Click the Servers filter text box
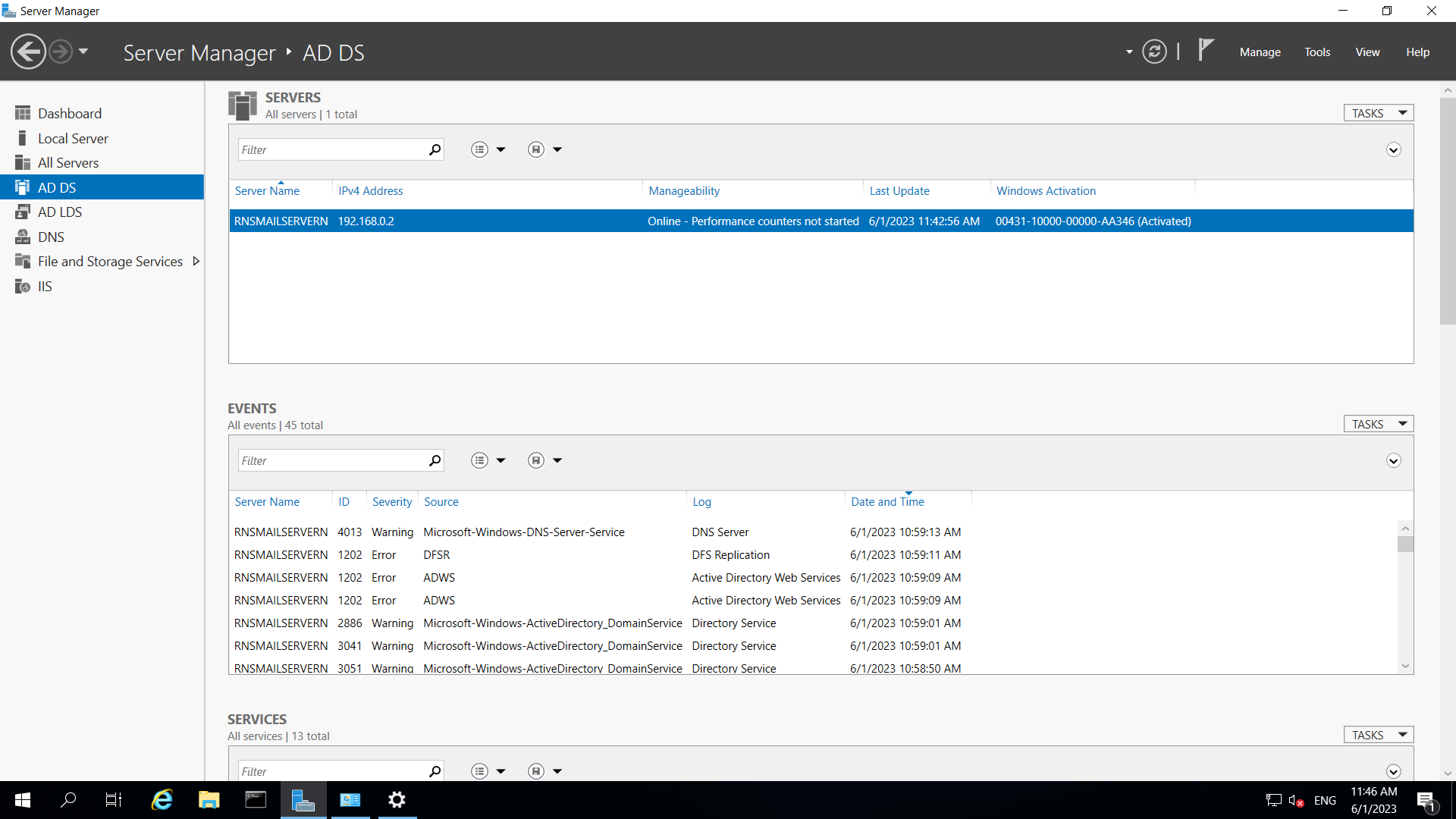The image size is (1456, 819). pos(332,150)
